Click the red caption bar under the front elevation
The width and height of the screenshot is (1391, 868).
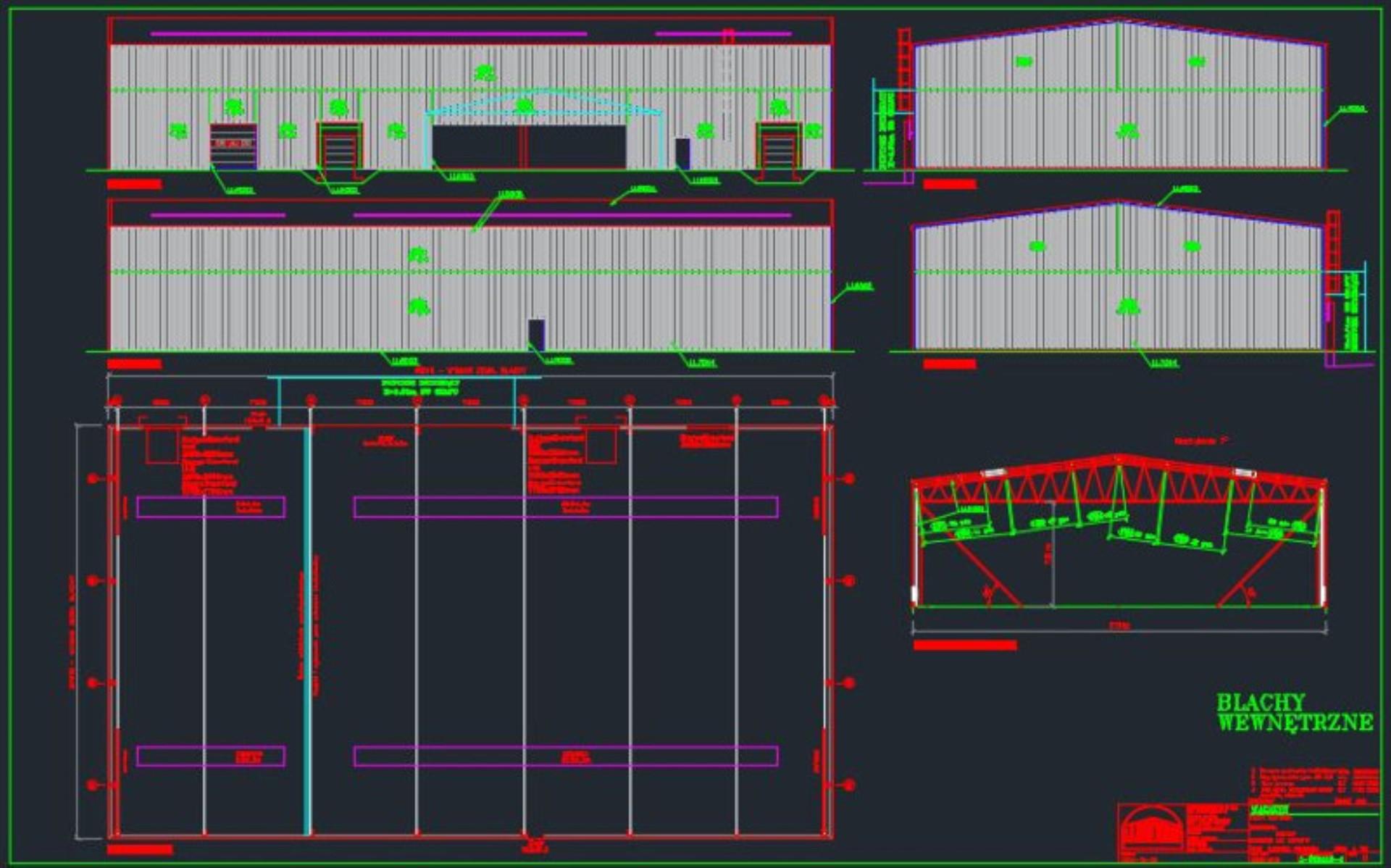[134, 184]
